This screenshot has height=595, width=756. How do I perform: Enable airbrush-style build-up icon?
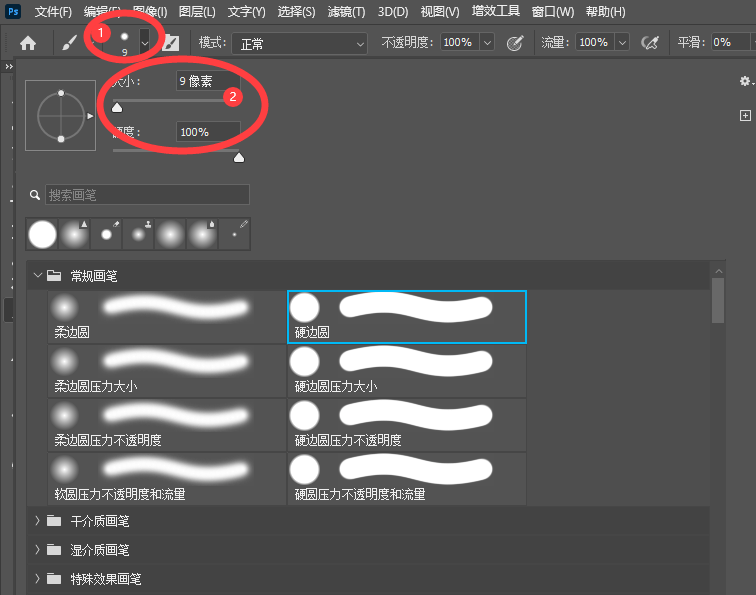click(x=650, y=43)
